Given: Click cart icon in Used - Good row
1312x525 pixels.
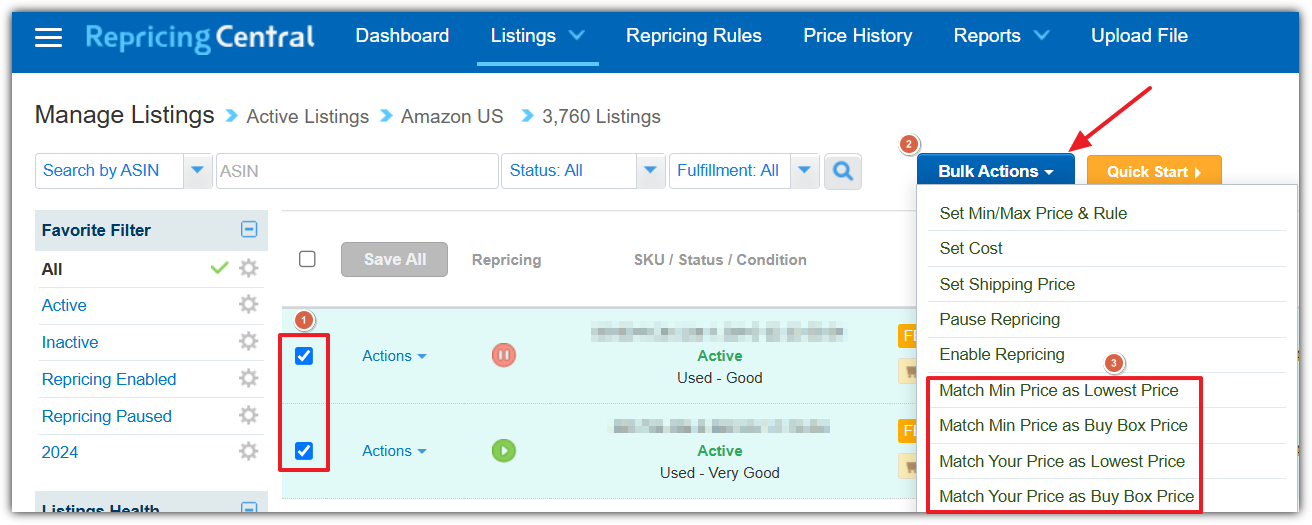Looking at the screenshot, I should pos(909,371).
